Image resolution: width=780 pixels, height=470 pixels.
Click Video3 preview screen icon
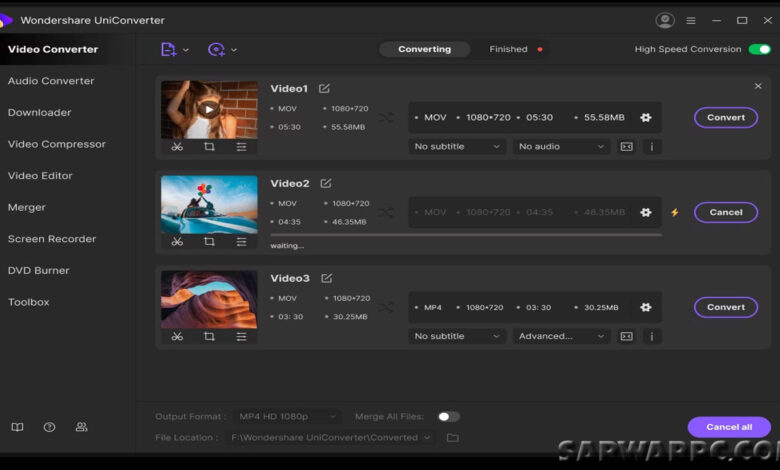[627, 336]
